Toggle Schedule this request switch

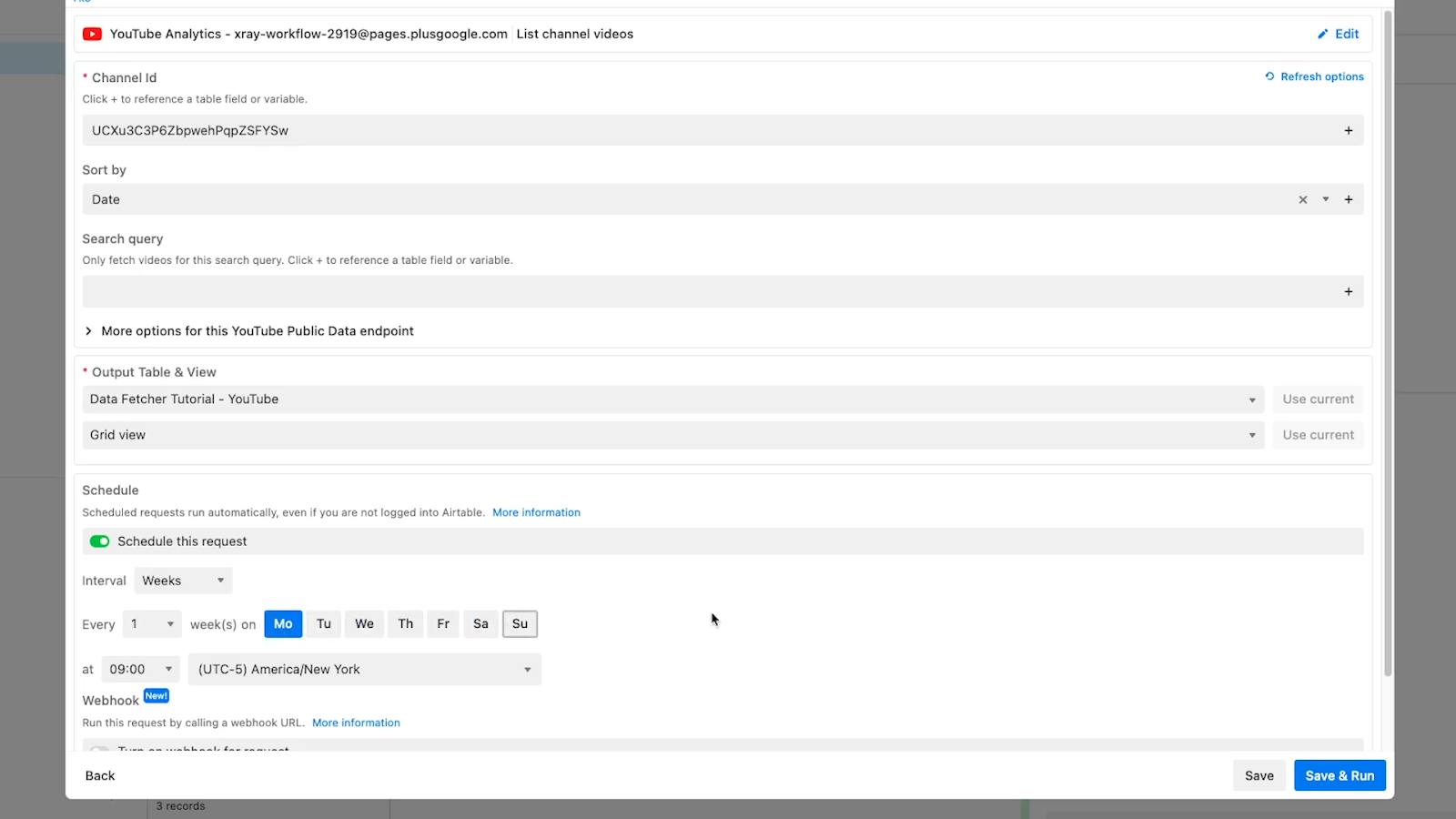(99, 541)
